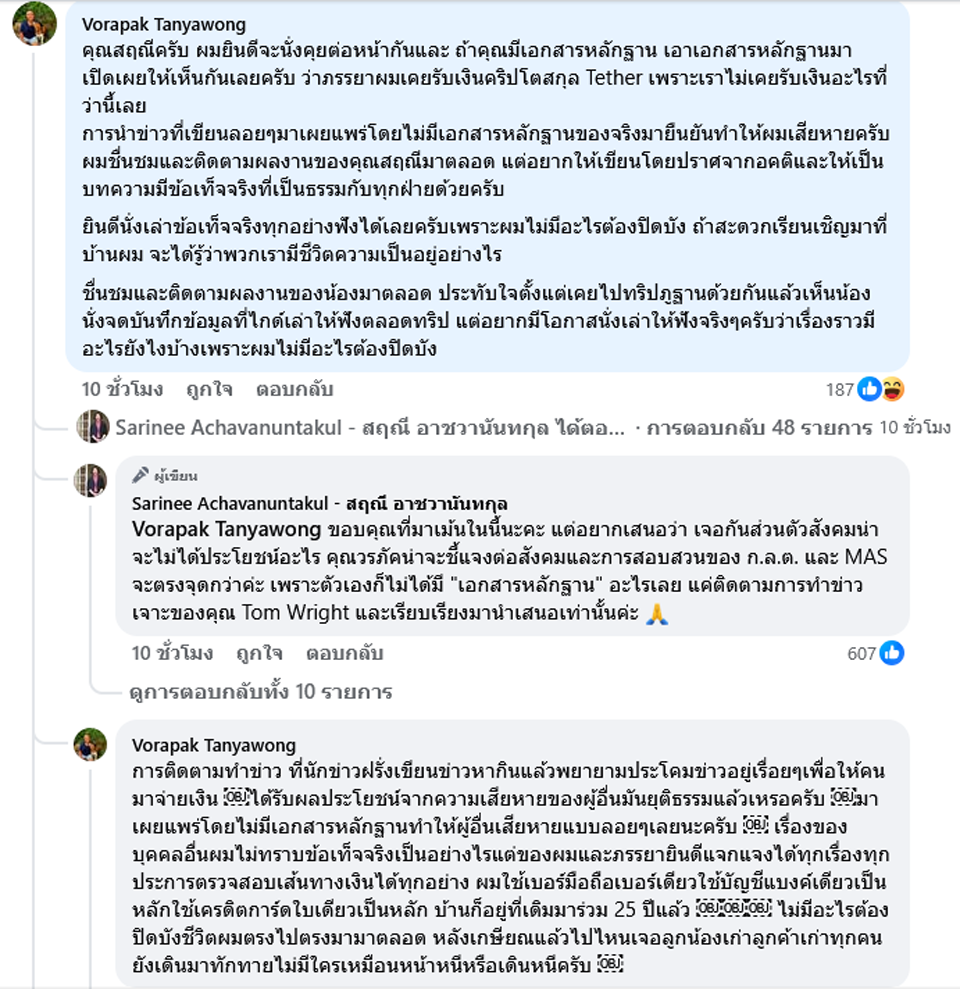This screenshot has width=960, height=989.
Task: Click the pen icon on the ผู้เขียน author badge
Action: point(140,476)
